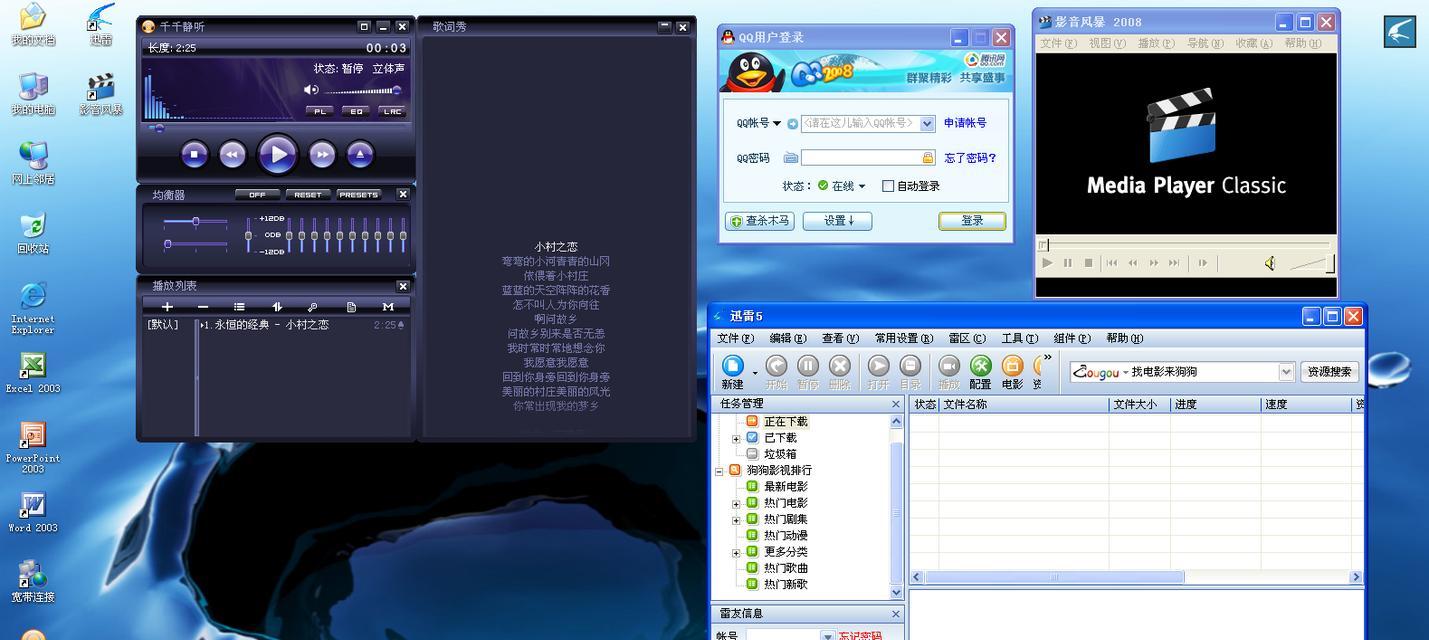1429x640 pixels.
Task: Open the Internet Explorer desktop icon
Action: point(33,308)
